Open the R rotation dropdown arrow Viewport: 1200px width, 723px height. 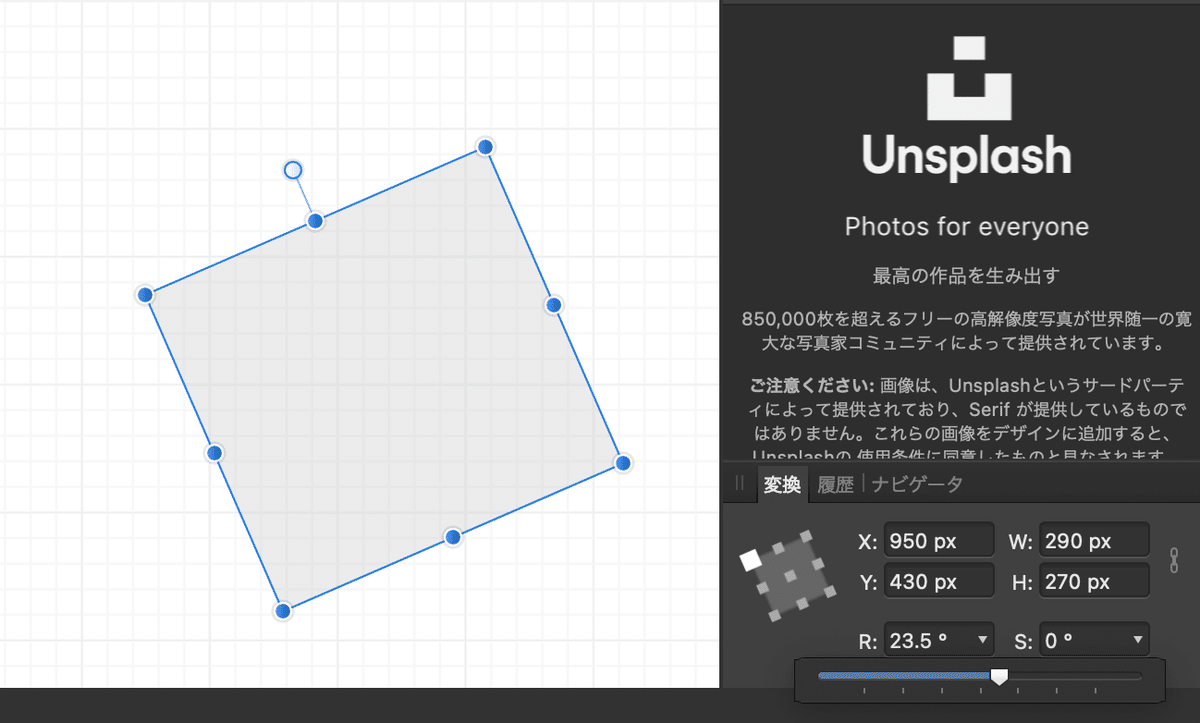(x=983, y=640)
